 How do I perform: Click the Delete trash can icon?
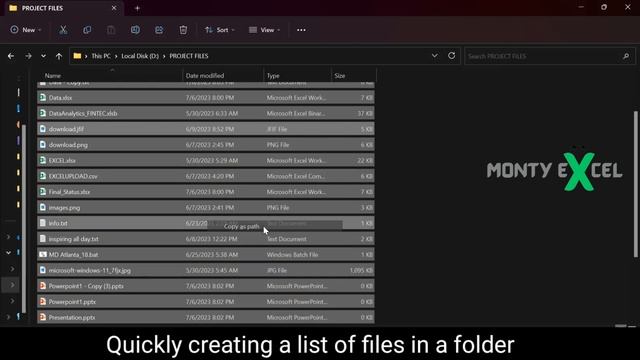tap(183, 30)
